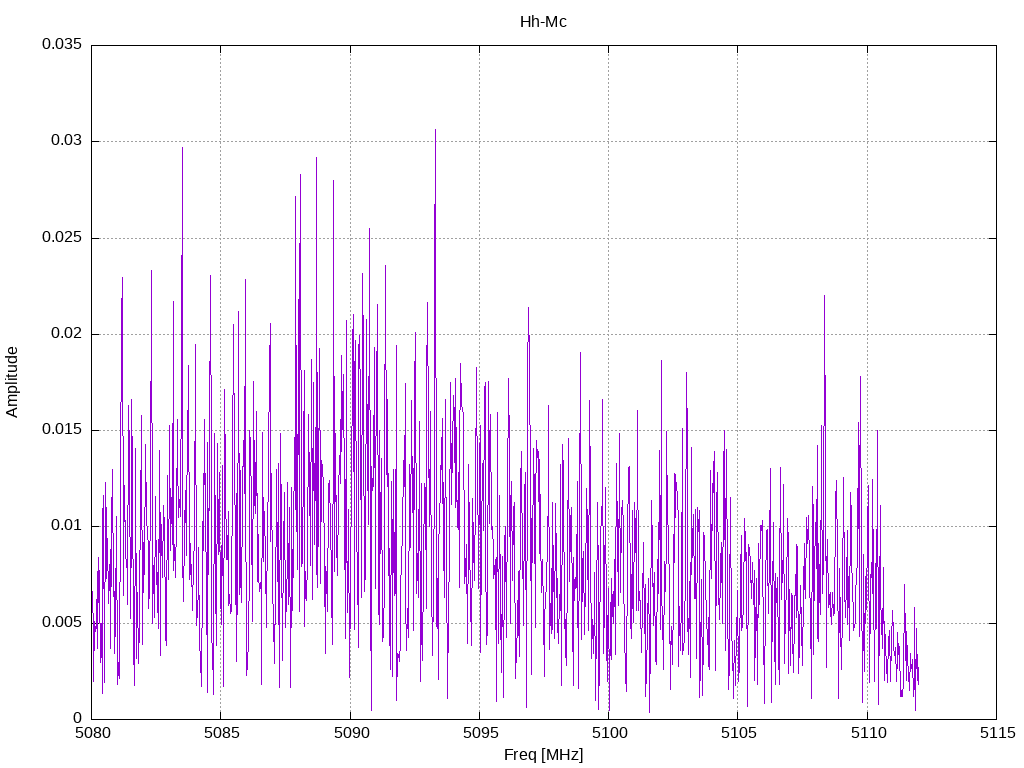Click the isolated peak near 5108 MHz reaching 0.022

[x=824, y=297]
